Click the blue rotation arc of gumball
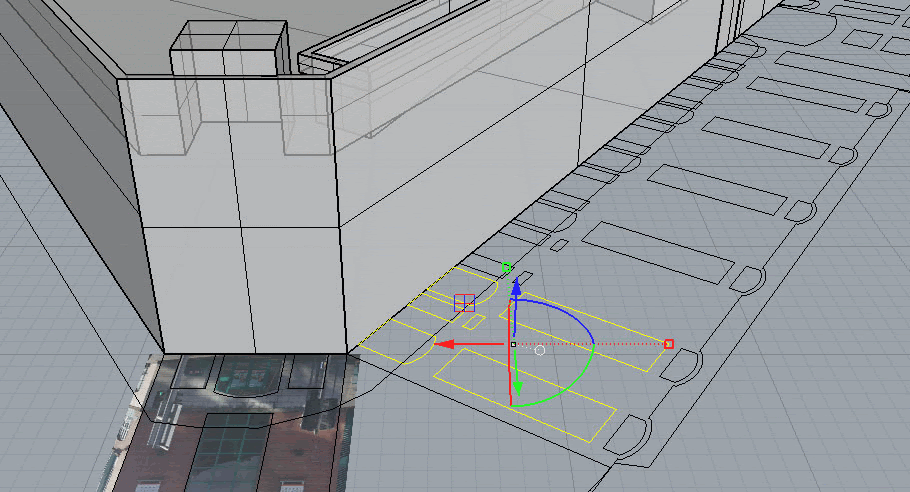This screenshot has height=492, width=910. tap(570, 311)
